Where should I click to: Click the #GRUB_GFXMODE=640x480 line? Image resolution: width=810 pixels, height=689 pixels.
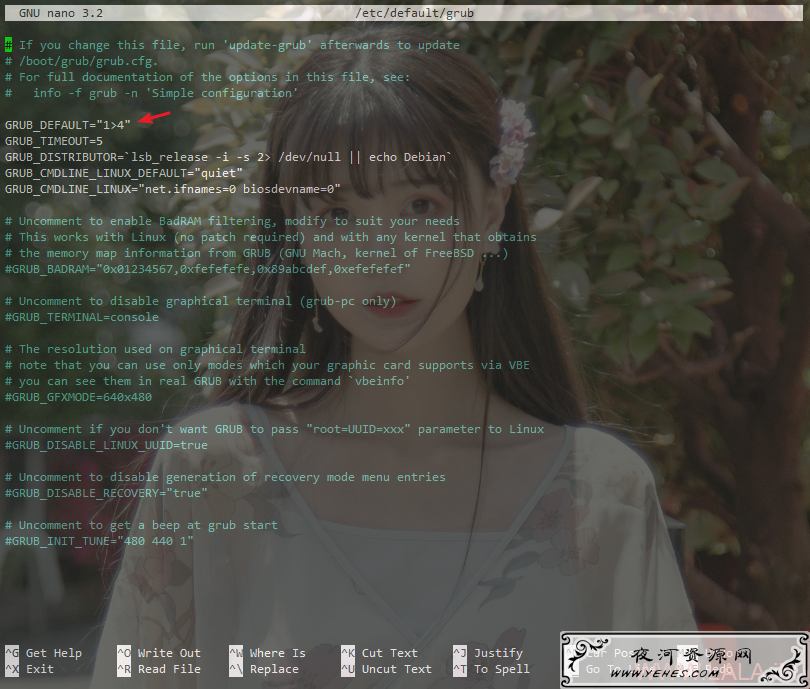79,397
